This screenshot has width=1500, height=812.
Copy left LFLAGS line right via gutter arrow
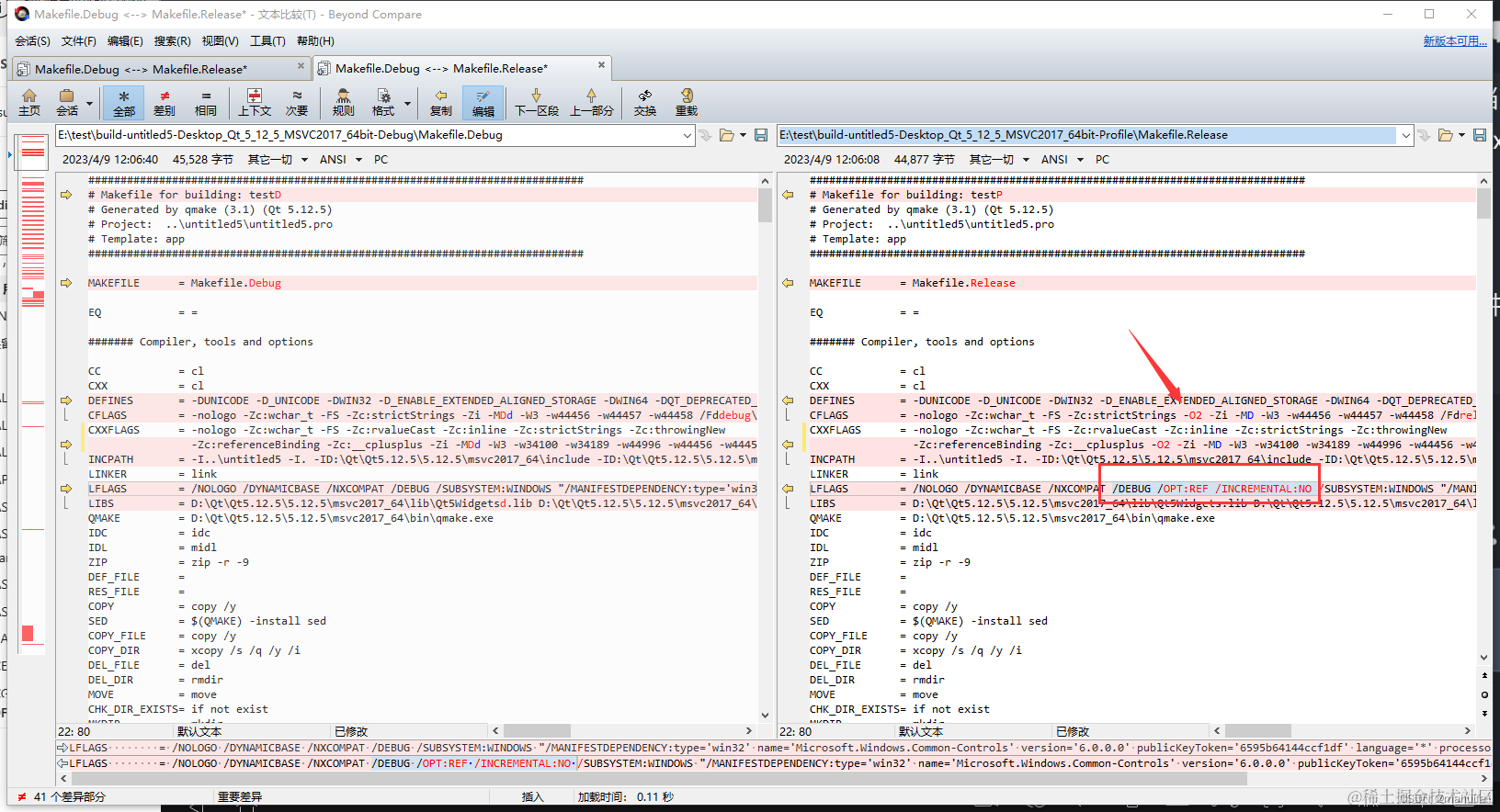tap(66, 489)
